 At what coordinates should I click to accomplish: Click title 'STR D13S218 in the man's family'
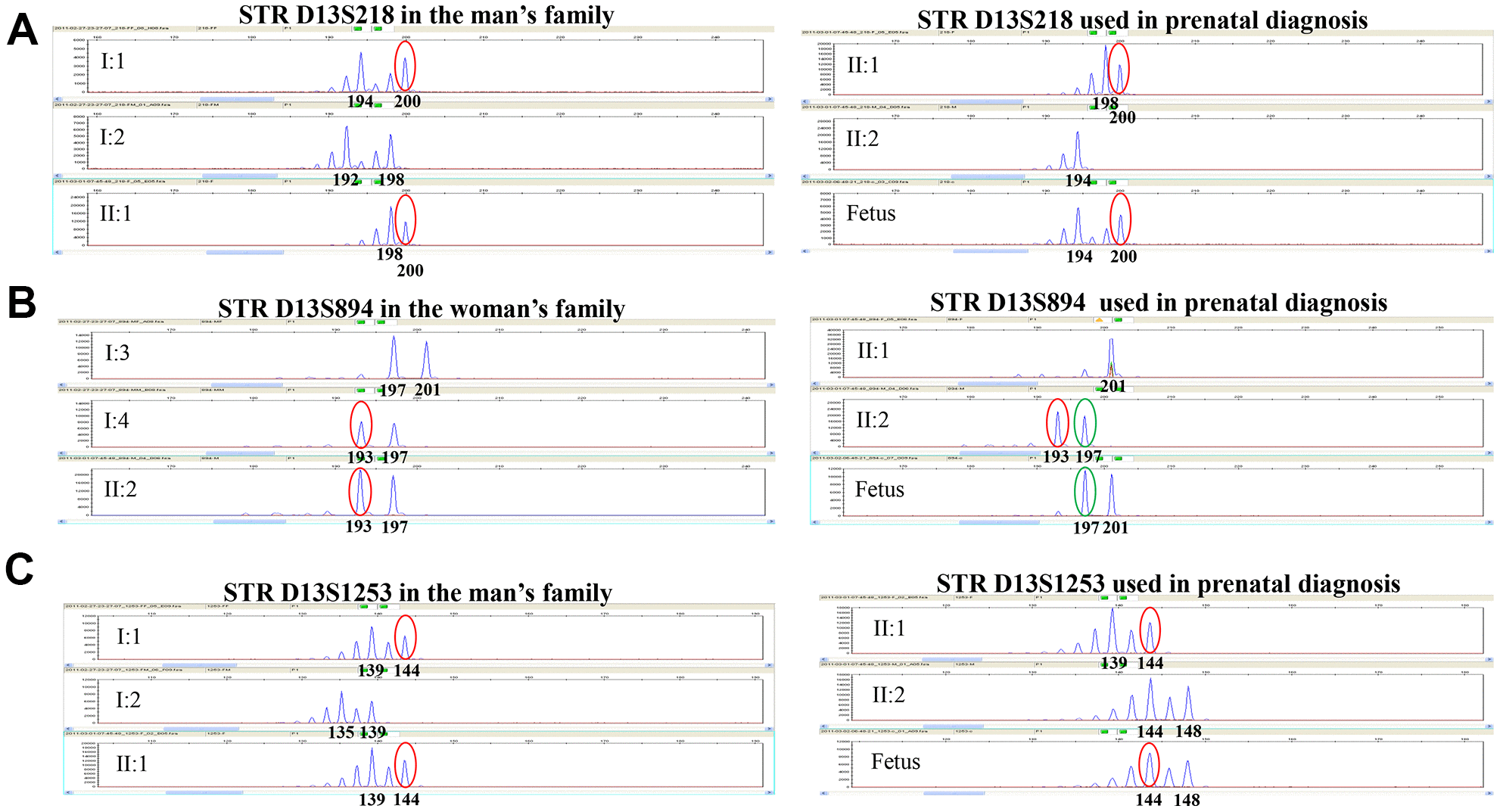[x=426, y=14]
